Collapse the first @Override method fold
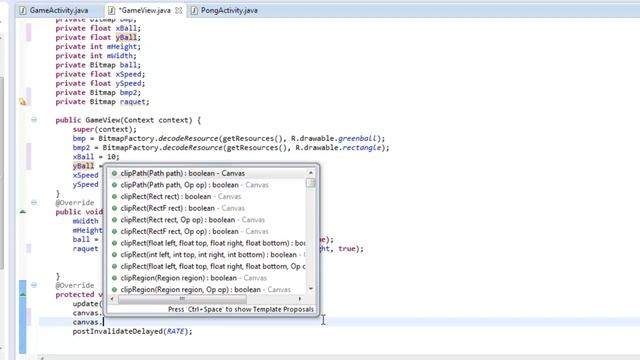The image size is (640, 360). click(34, 202)
